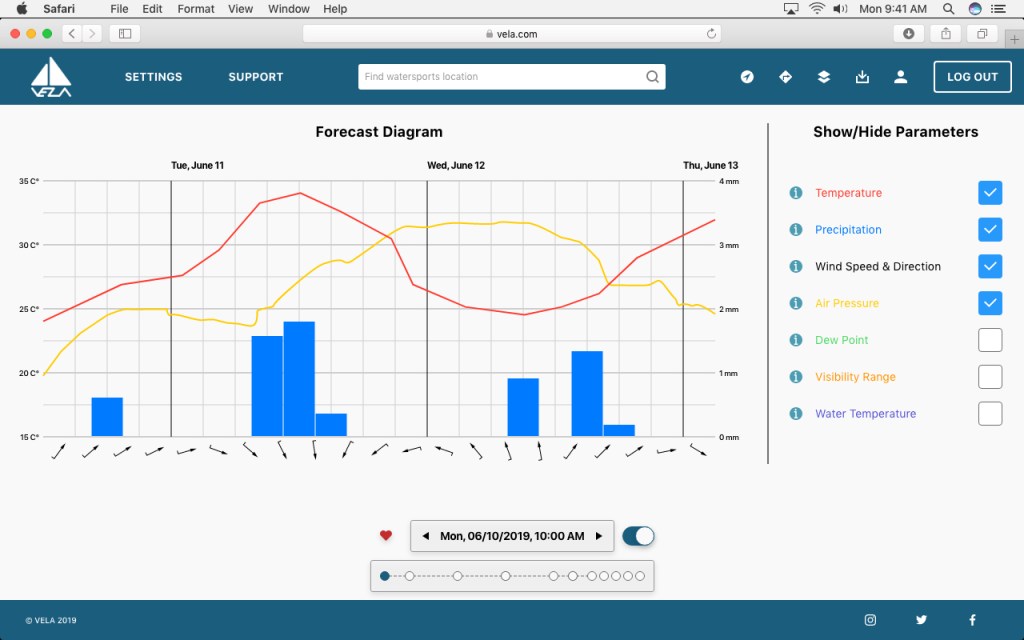Click the info icon beside Temperature
The height and width of the screenshot is (640, 1024).
(796, 193)
